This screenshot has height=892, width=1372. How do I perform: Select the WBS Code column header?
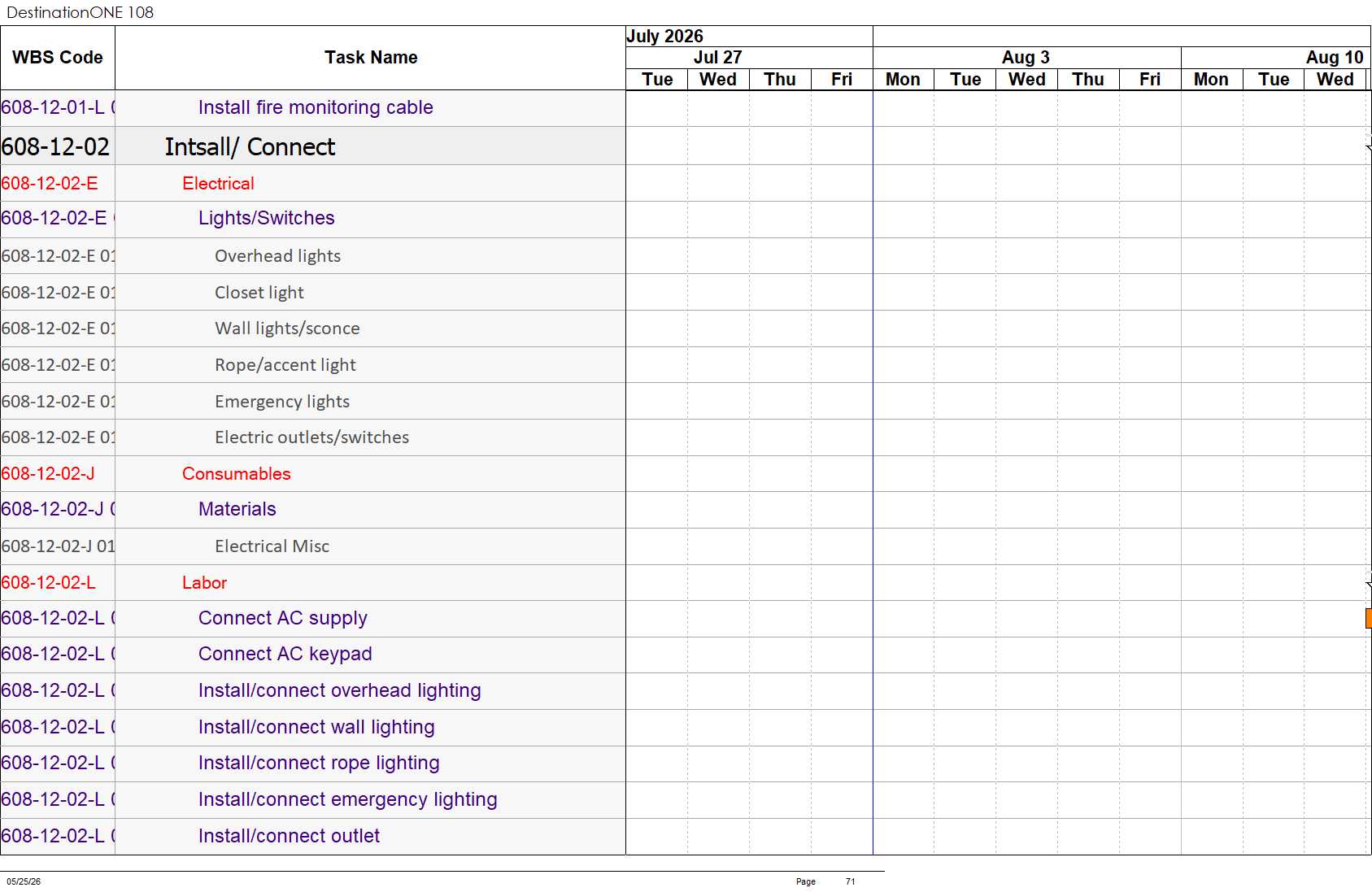tap(58, 58)
